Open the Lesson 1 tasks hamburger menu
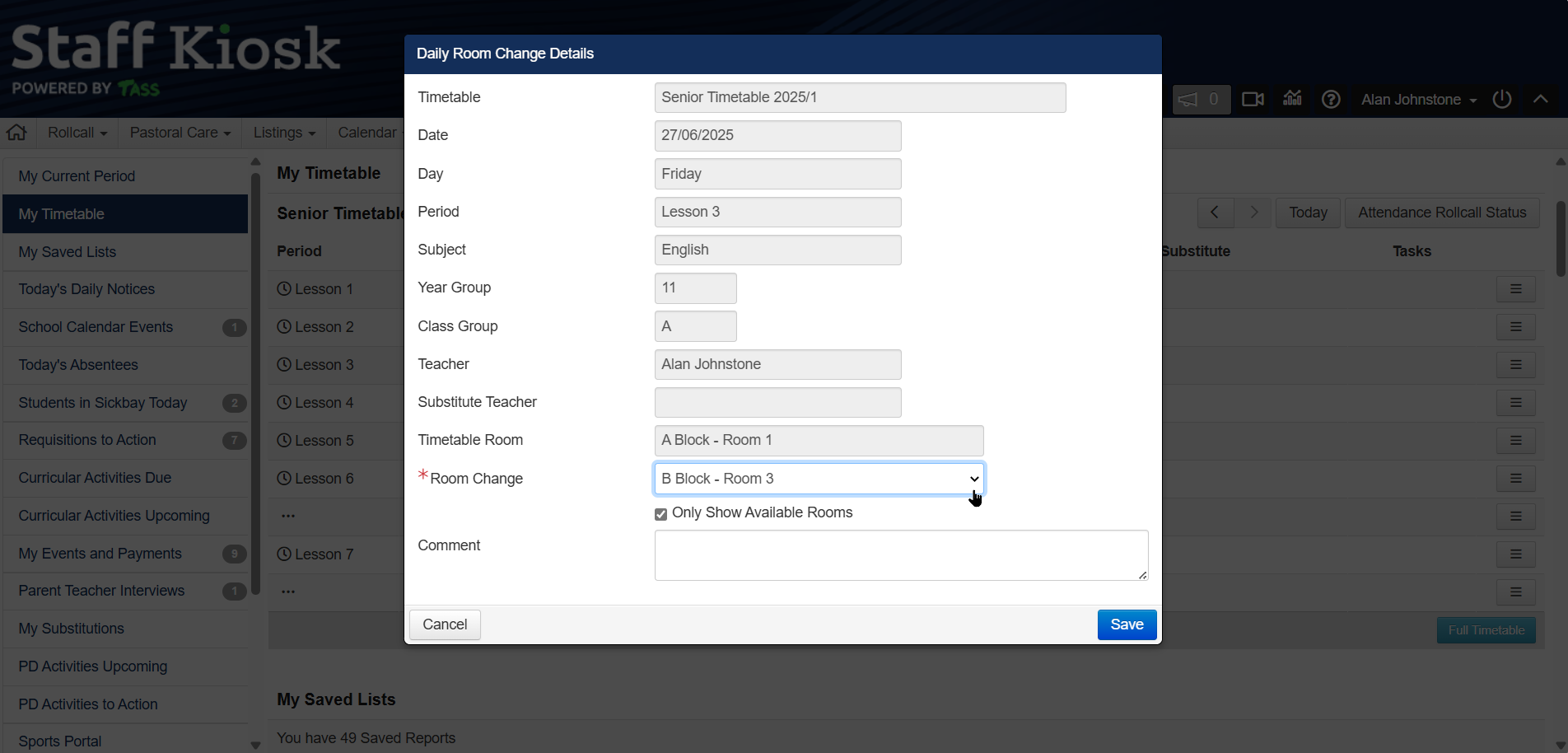Screen dimensions: 1568x753 [x=1515, y=289]
